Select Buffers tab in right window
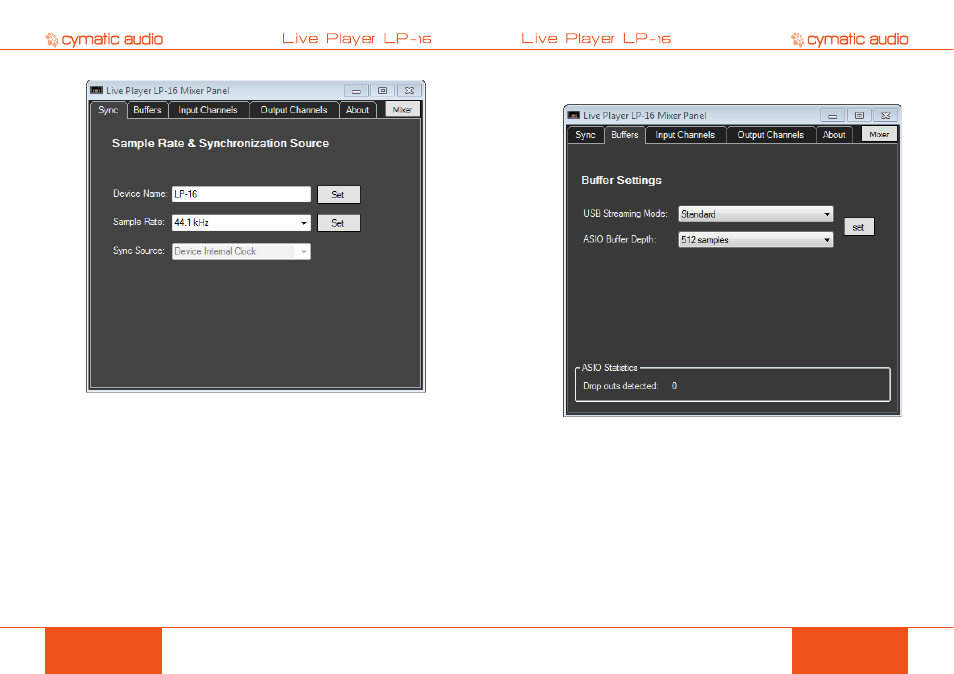 (x=625, y=135)
